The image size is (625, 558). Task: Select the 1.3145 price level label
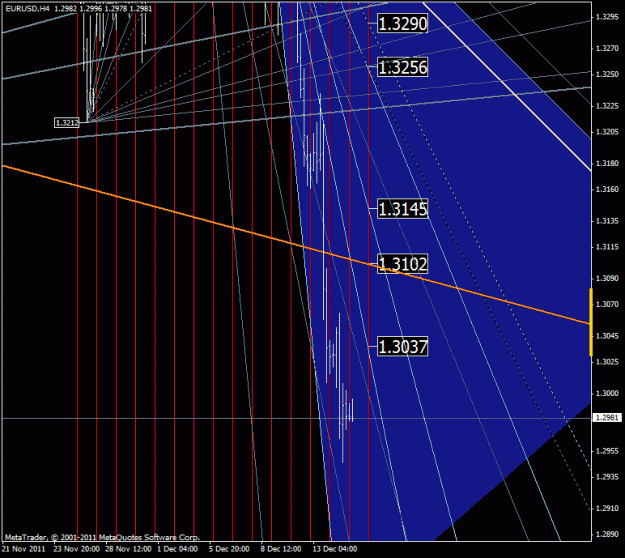click(403, 209)
